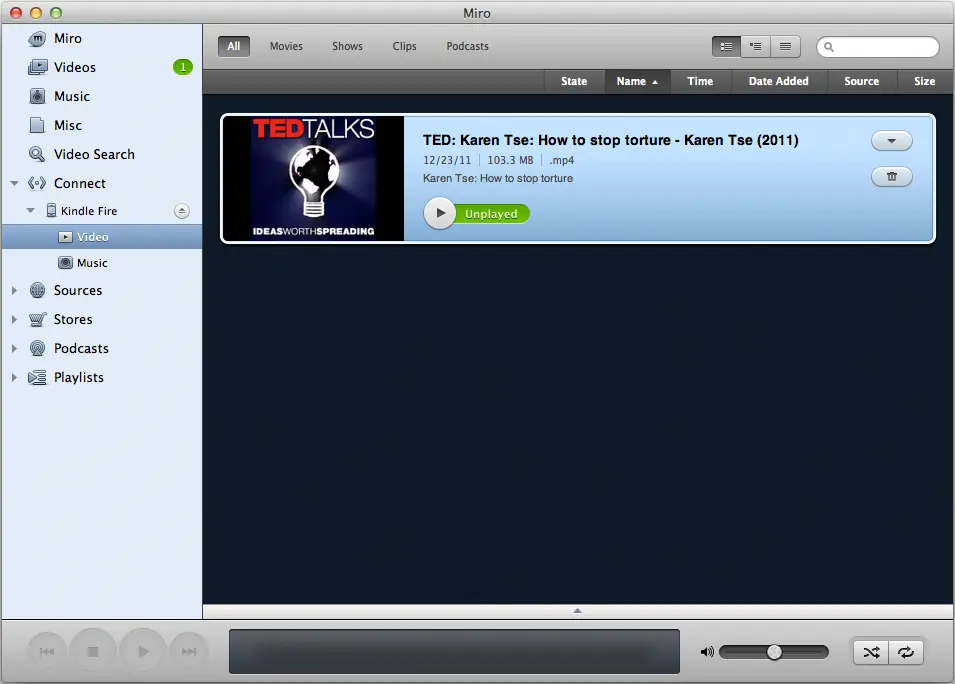Click the search magnifier icon
The width and height of the screenshot is (955, 684).
[828, 47]
